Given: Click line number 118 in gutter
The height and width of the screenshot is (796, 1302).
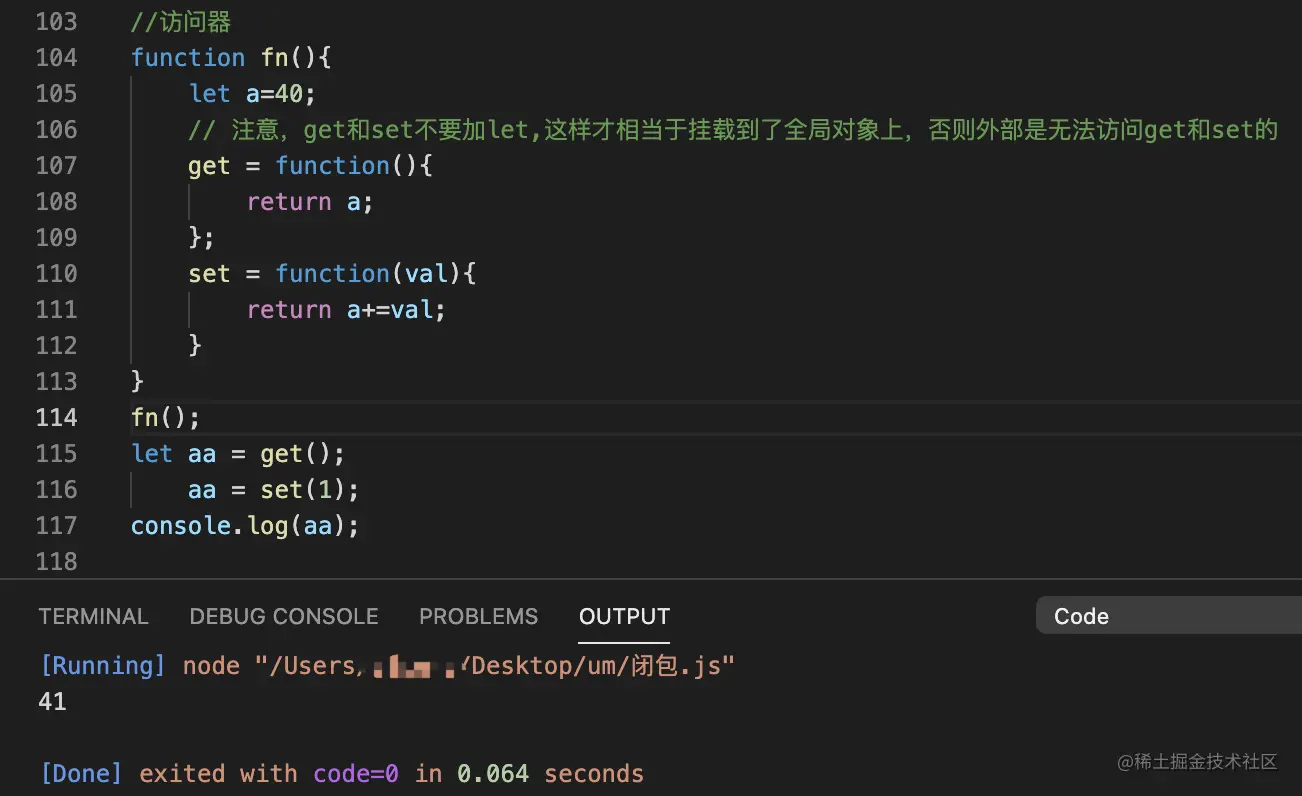Looking at the screenshot, I should (56, 561).
